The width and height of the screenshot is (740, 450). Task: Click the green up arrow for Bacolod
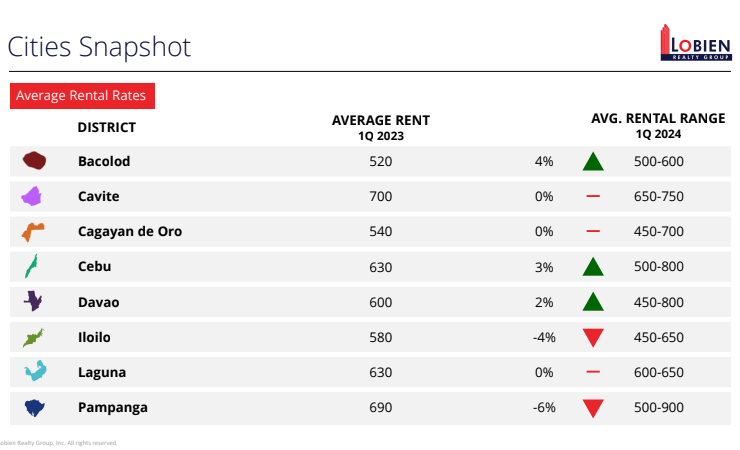tap(593, 161)
